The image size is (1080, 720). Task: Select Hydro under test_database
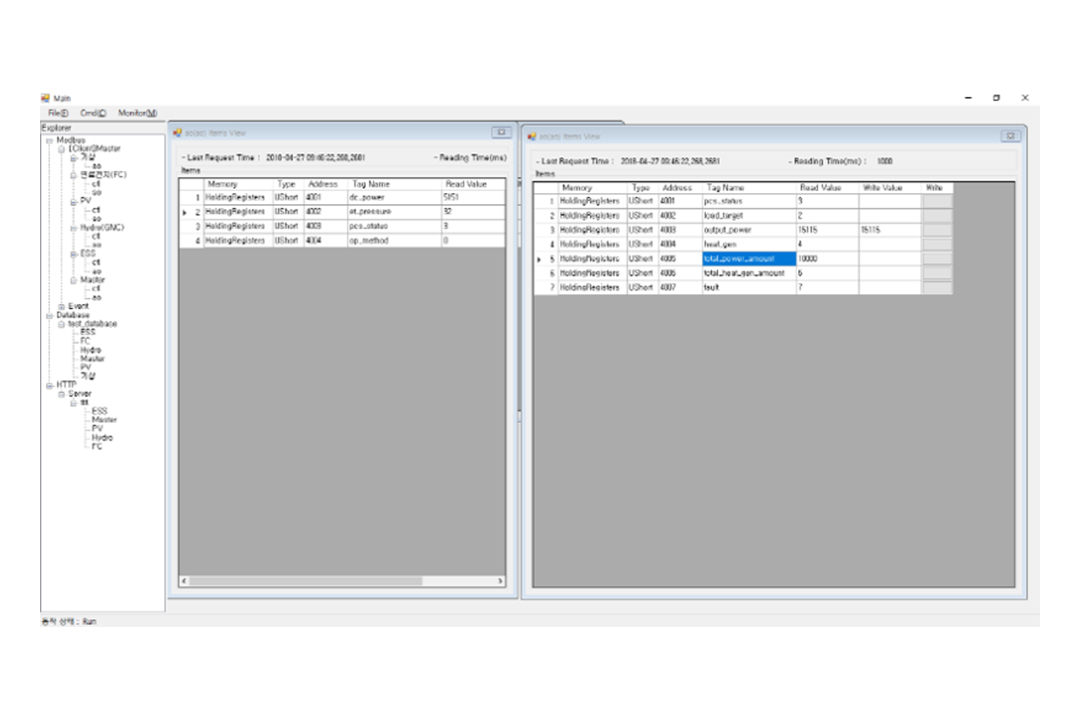point(91,350)
